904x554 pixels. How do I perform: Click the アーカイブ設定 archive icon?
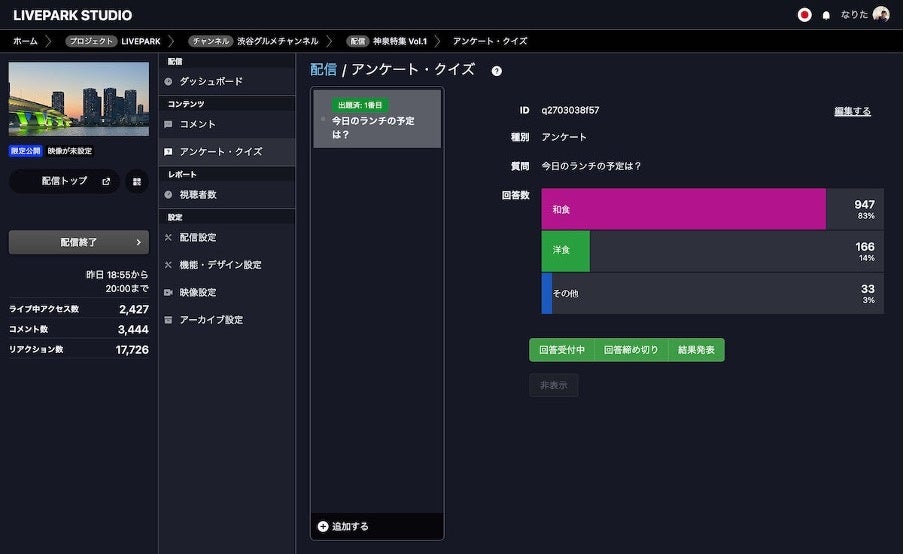[x=168, y=320]
